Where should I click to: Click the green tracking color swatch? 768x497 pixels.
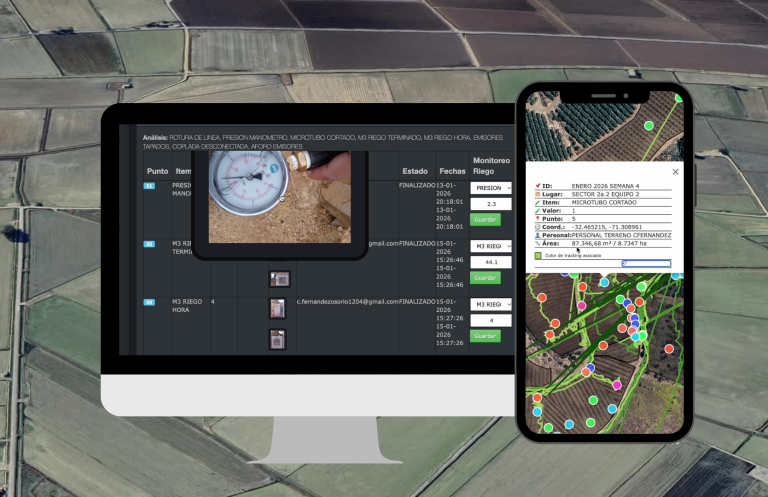538,255
